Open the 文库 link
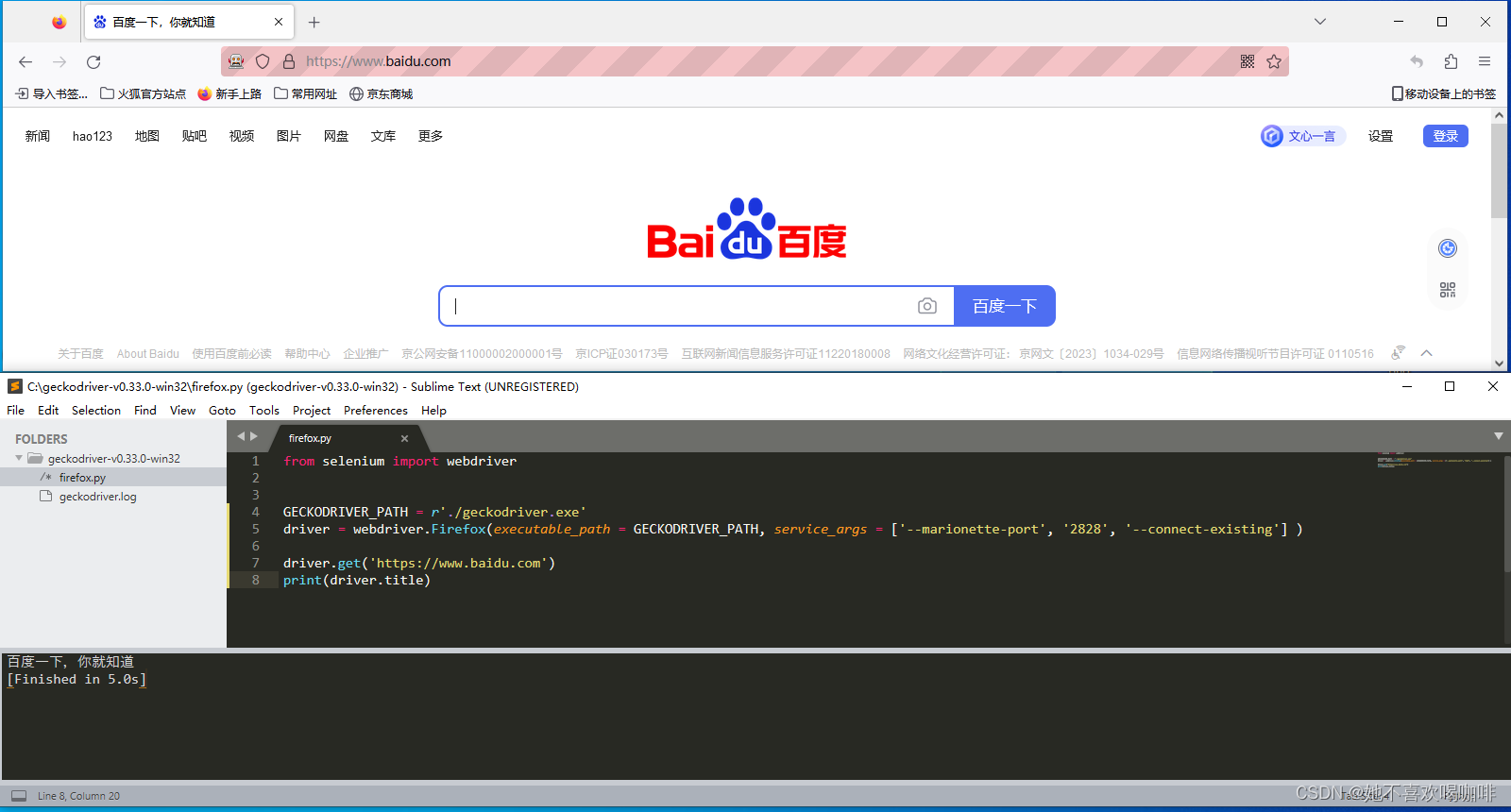The height and width of the screenshot is (812, 1511). [383, 136]
